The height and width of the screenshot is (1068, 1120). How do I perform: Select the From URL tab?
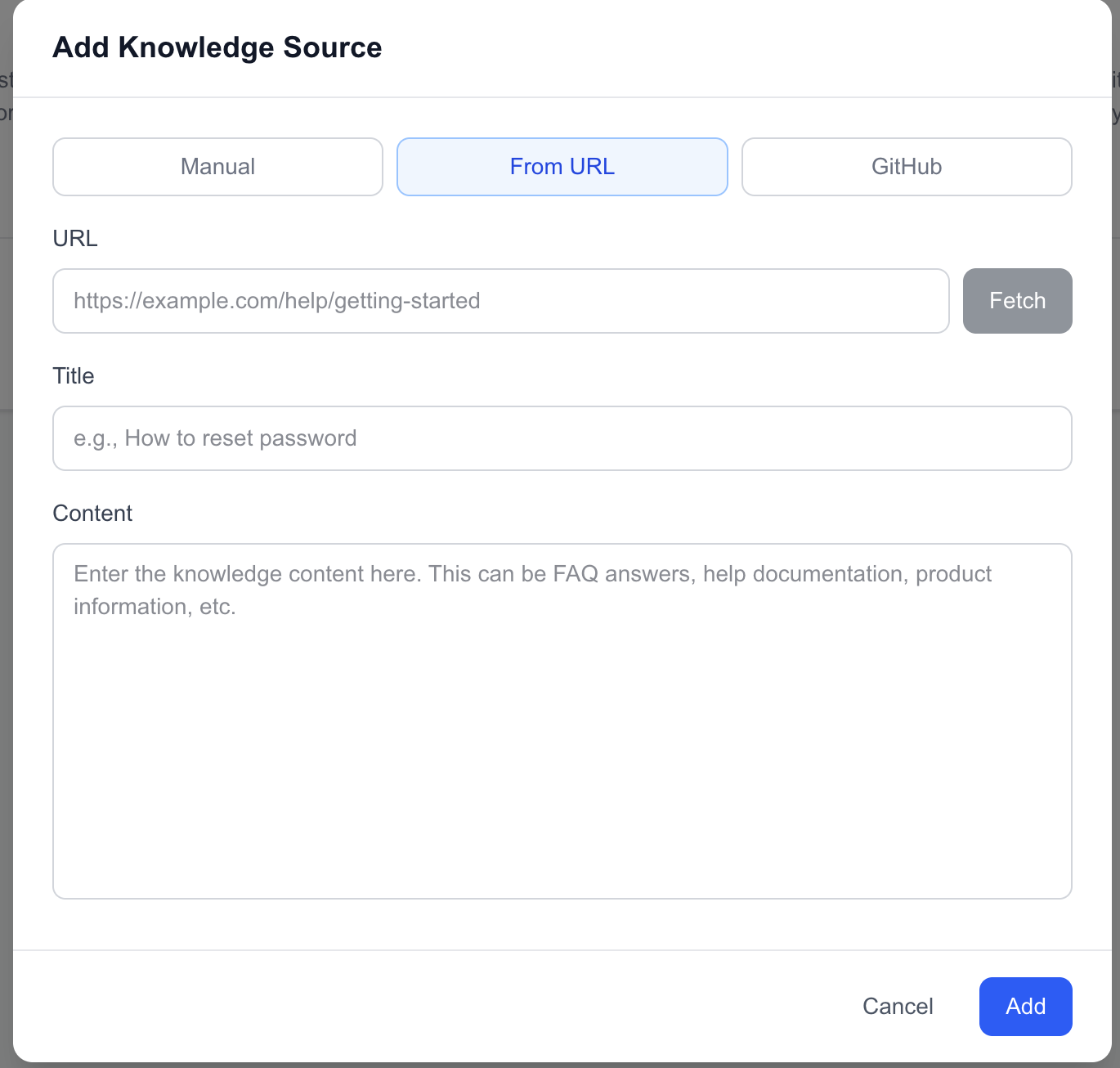[x=562, y=167]
